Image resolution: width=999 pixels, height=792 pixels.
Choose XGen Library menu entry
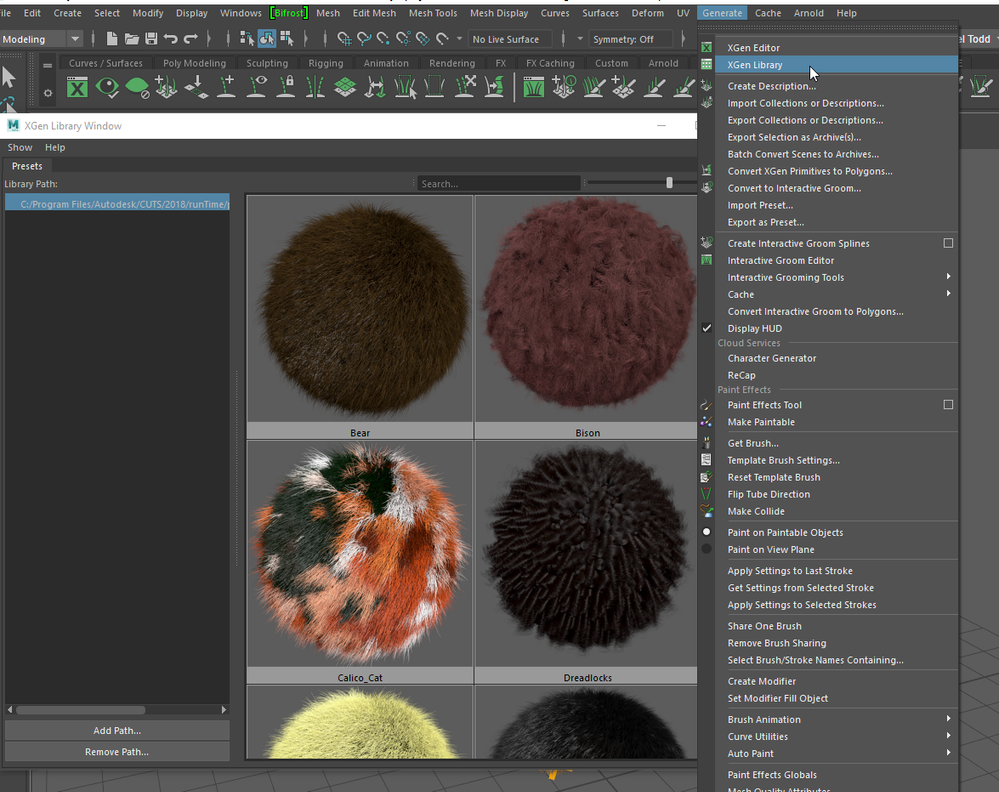[x=836, y=64]
